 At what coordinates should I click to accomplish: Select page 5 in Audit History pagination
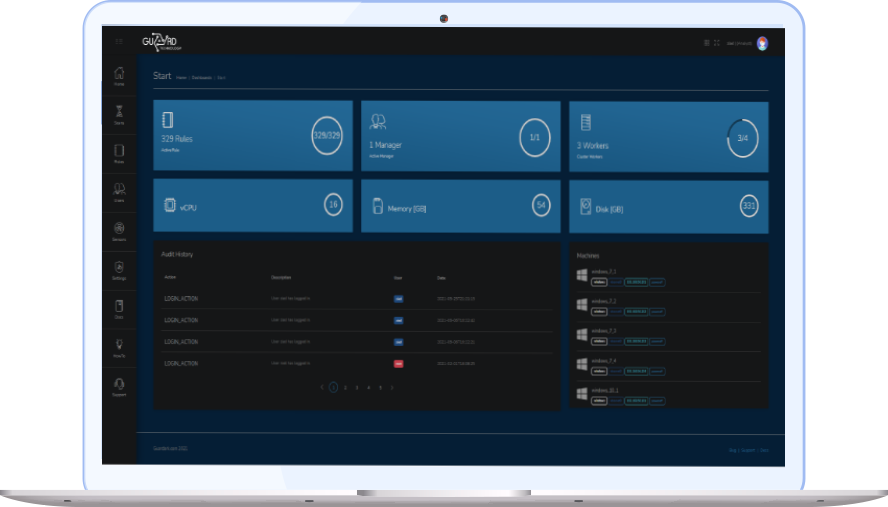[x=380, y=387]
